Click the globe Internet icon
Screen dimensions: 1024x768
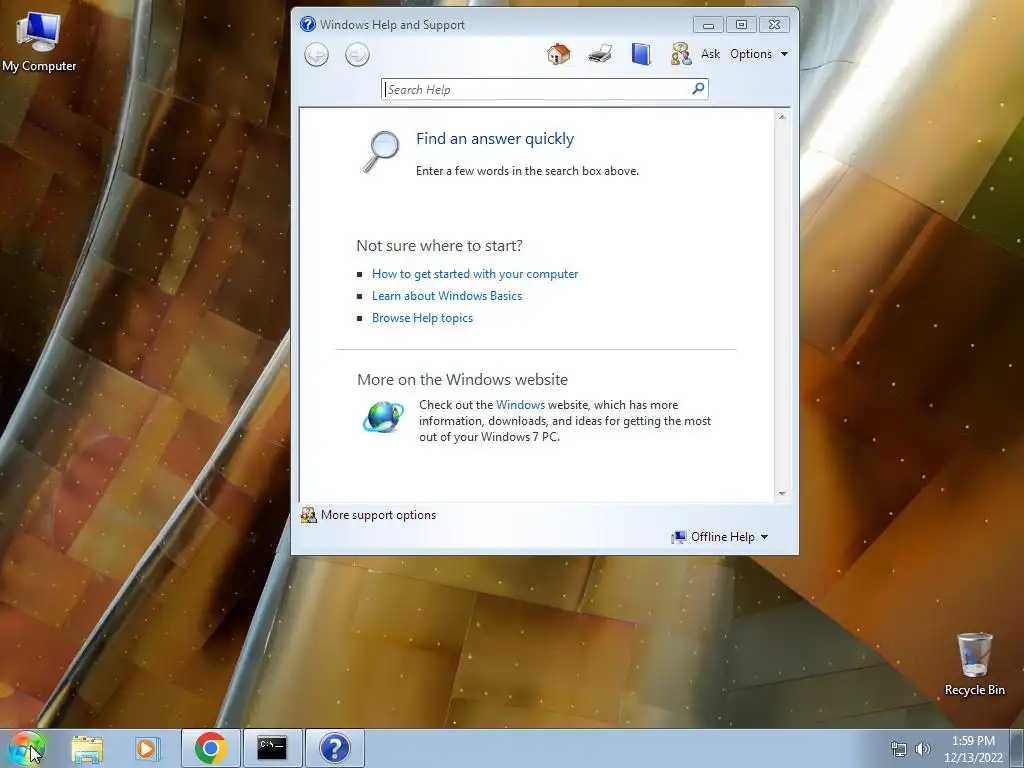click(383, 417)
